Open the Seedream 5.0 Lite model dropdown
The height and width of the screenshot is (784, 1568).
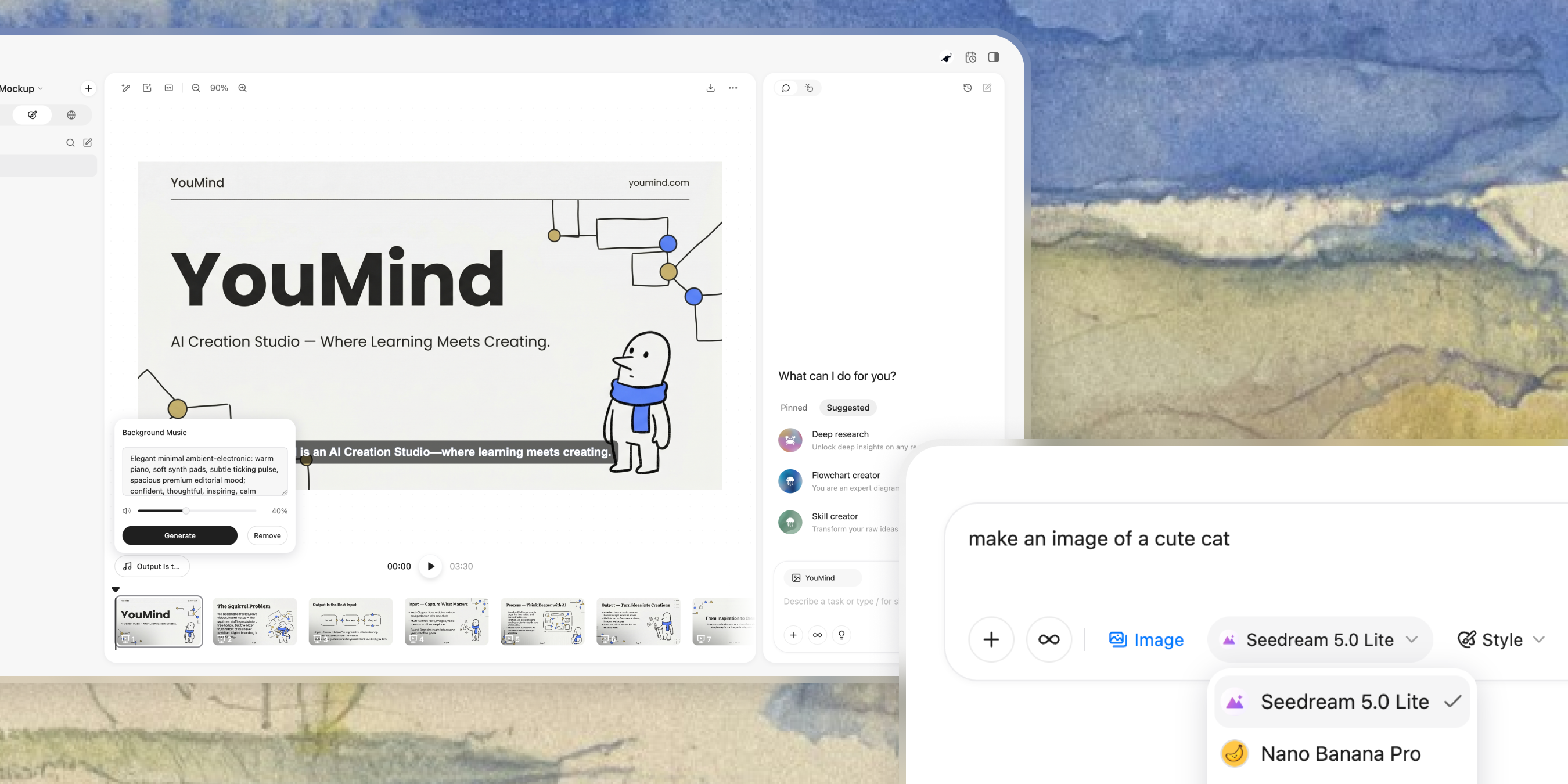[1319, 640]
